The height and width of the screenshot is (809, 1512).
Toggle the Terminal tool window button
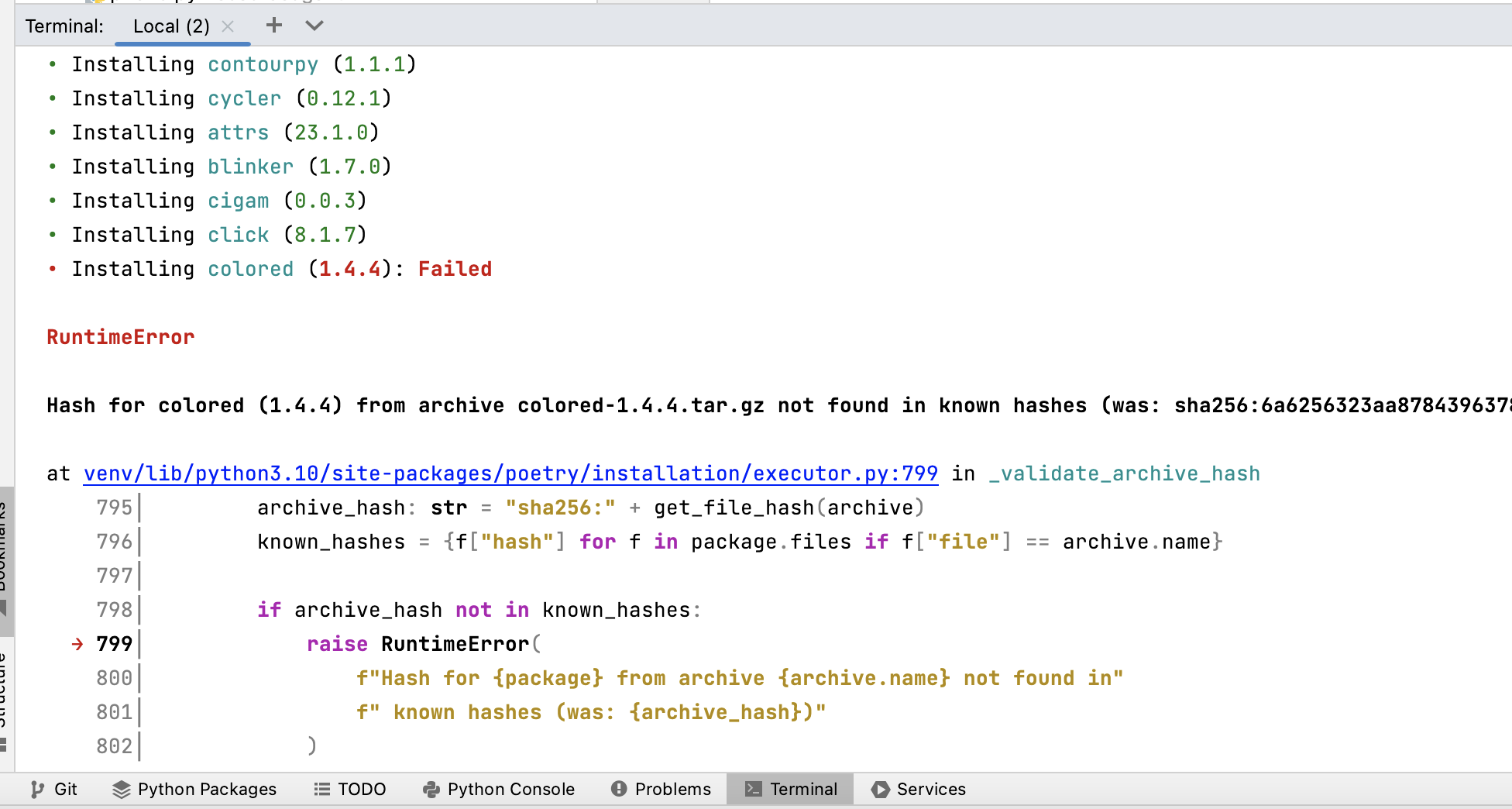tap(791, 789)
